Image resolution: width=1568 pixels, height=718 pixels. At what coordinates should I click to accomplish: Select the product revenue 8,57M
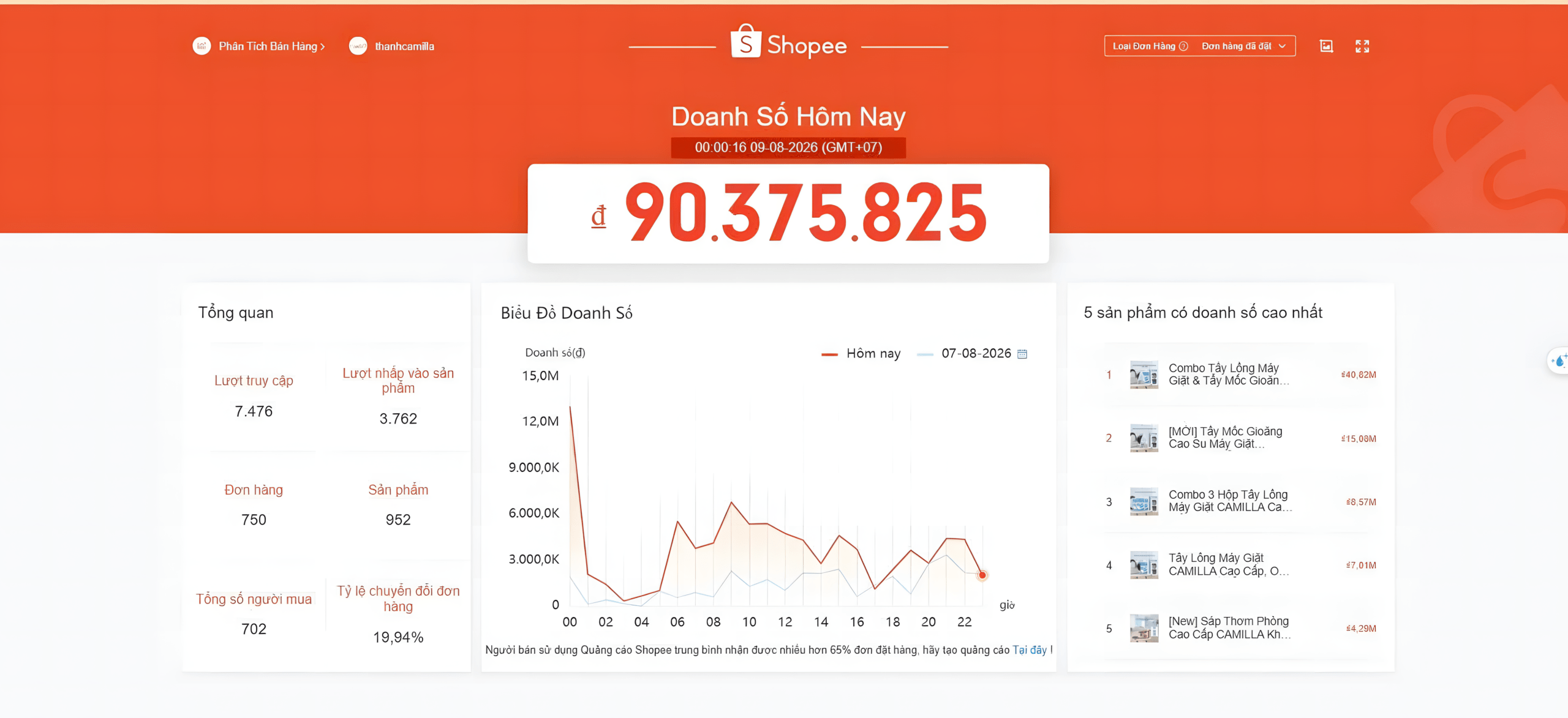[x=1361, y=502]
